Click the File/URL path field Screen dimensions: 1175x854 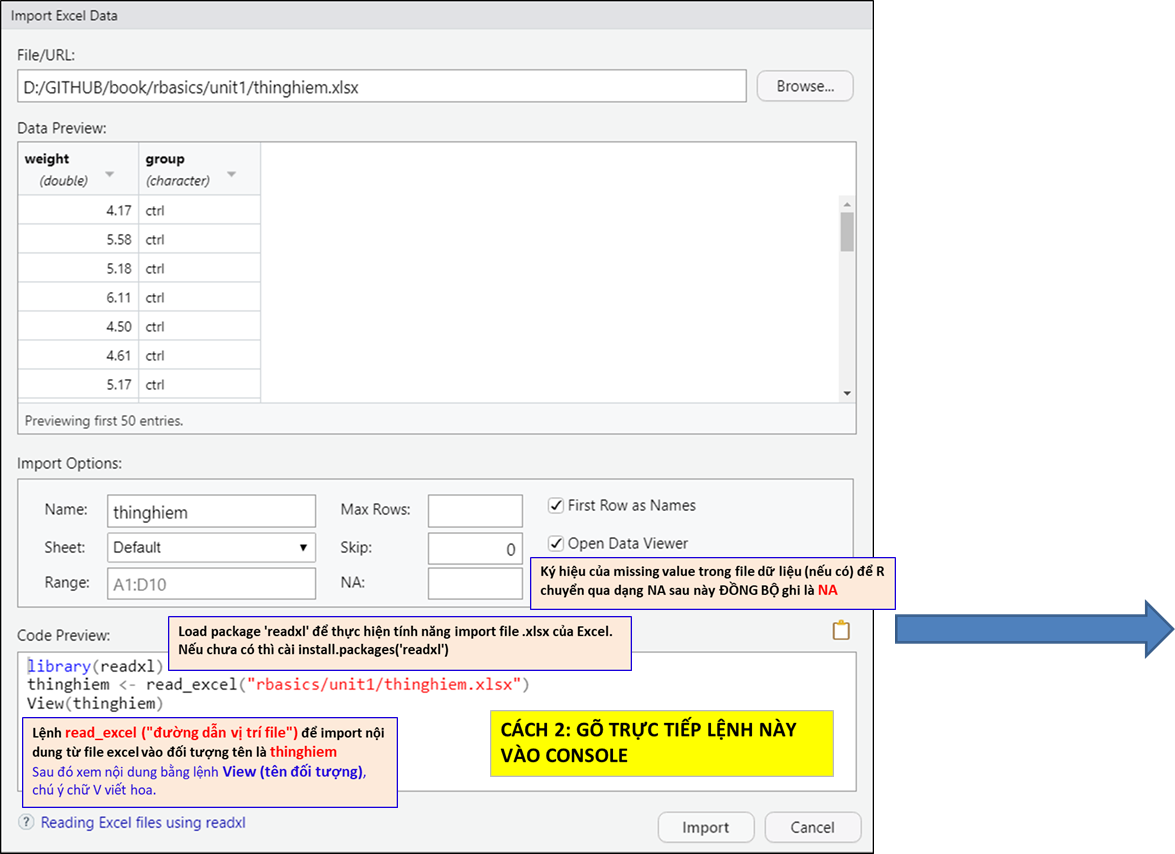381,86
